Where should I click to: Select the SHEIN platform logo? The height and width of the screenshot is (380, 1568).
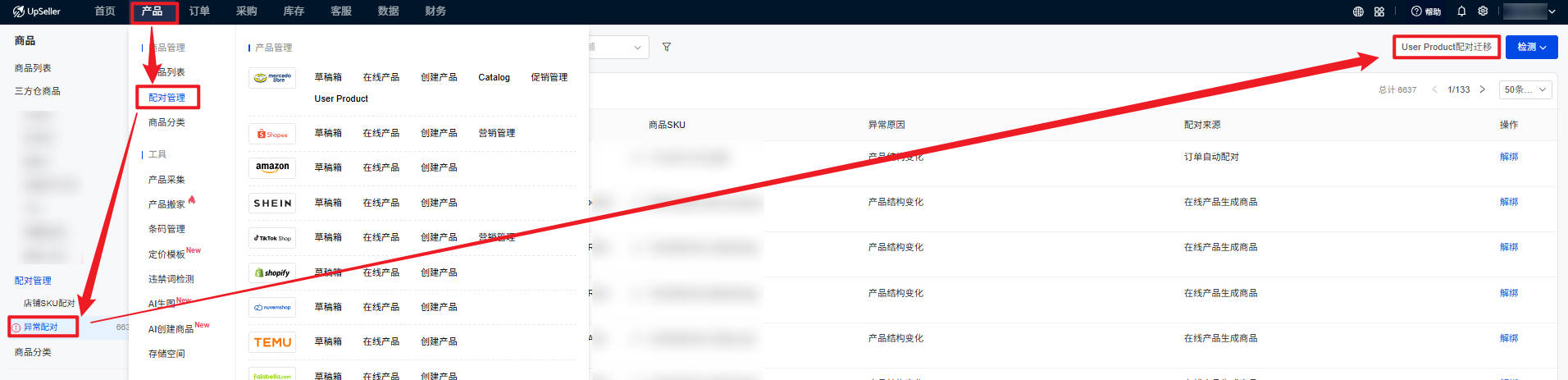pyautogui.click(x=272, y=203)
